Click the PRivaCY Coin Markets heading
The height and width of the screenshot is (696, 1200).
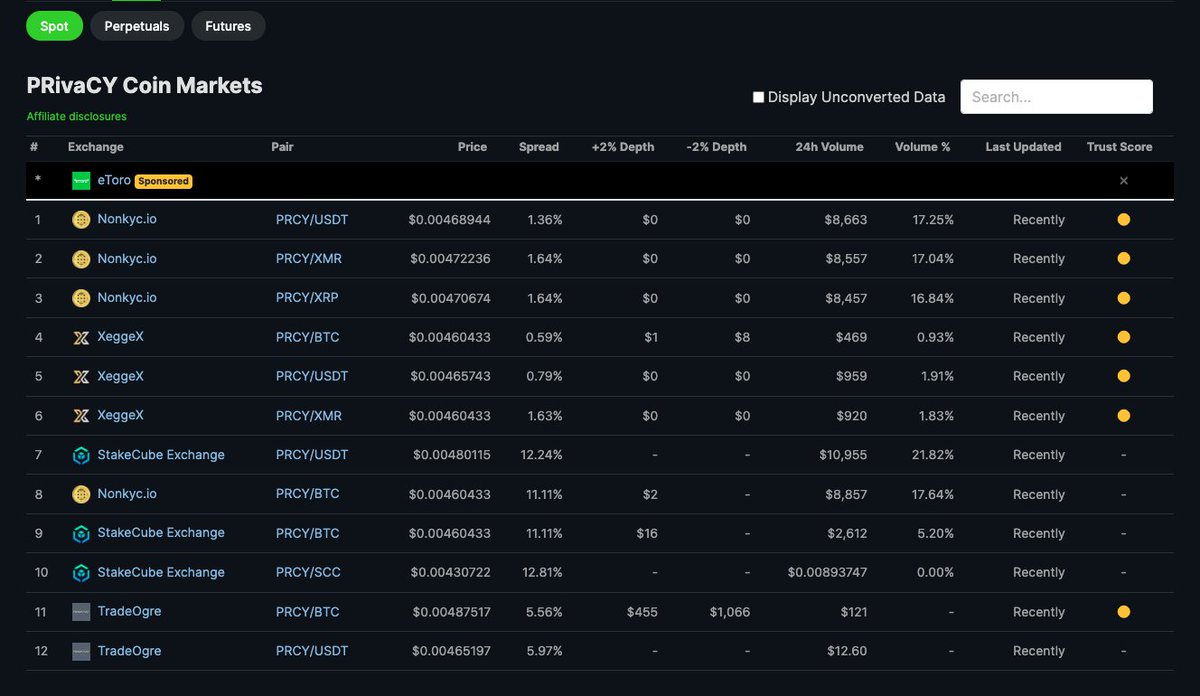point(144,86)
